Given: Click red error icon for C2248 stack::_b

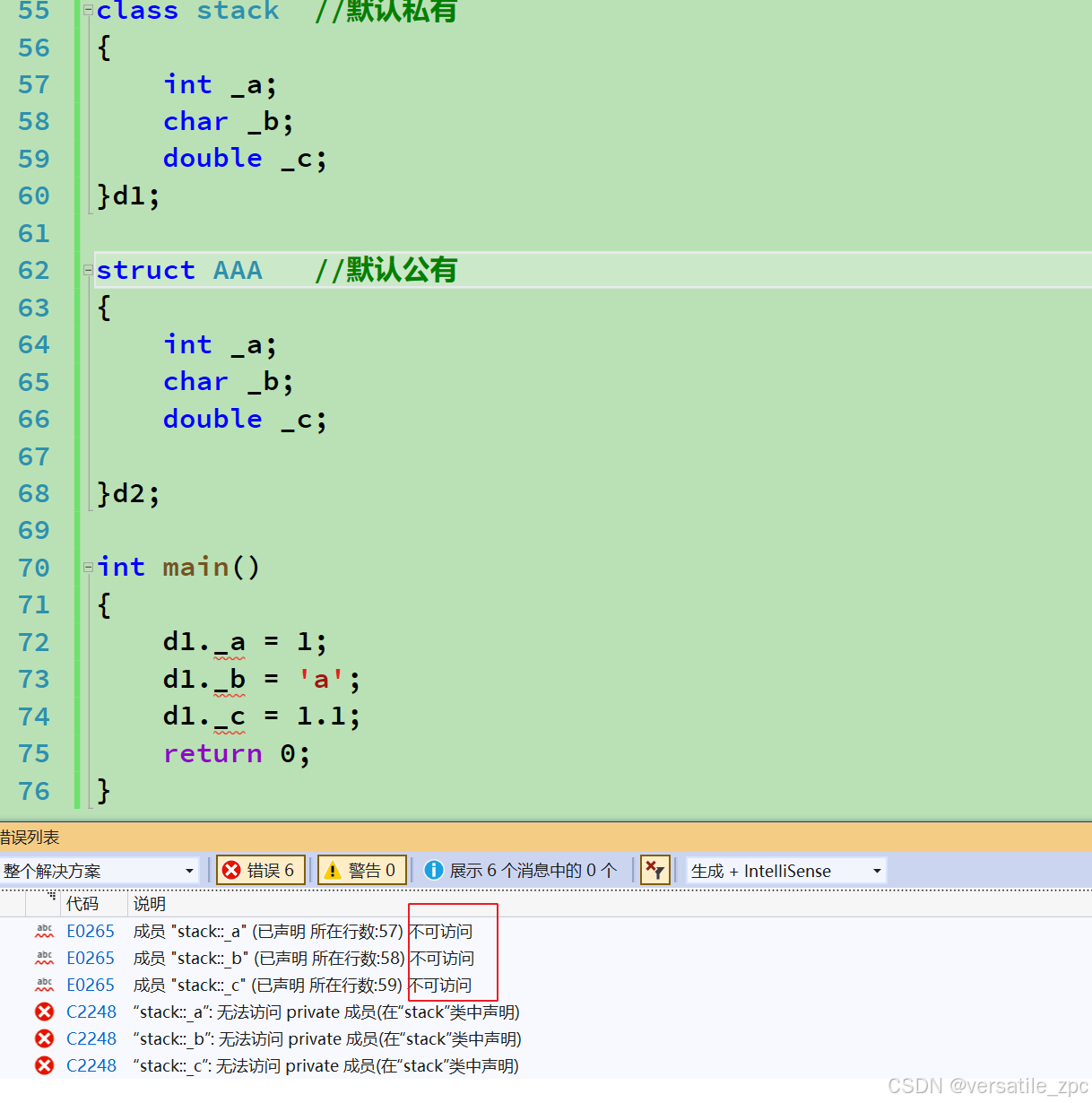Looking at the screenshot, I should pyautogui.click(x=44, y=1039).
